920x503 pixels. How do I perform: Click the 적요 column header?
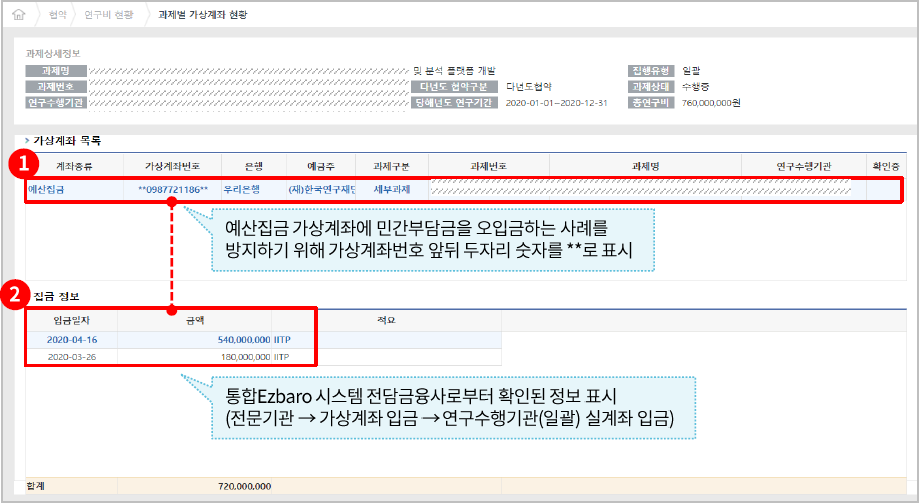pyautogui.click(x=386, y=320)
